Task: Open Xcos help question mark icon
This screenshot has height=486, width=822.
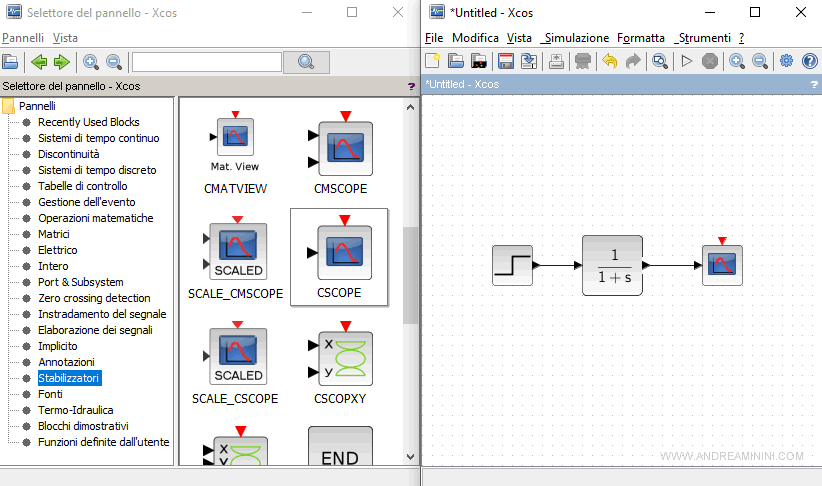Action: coord(809,61)
